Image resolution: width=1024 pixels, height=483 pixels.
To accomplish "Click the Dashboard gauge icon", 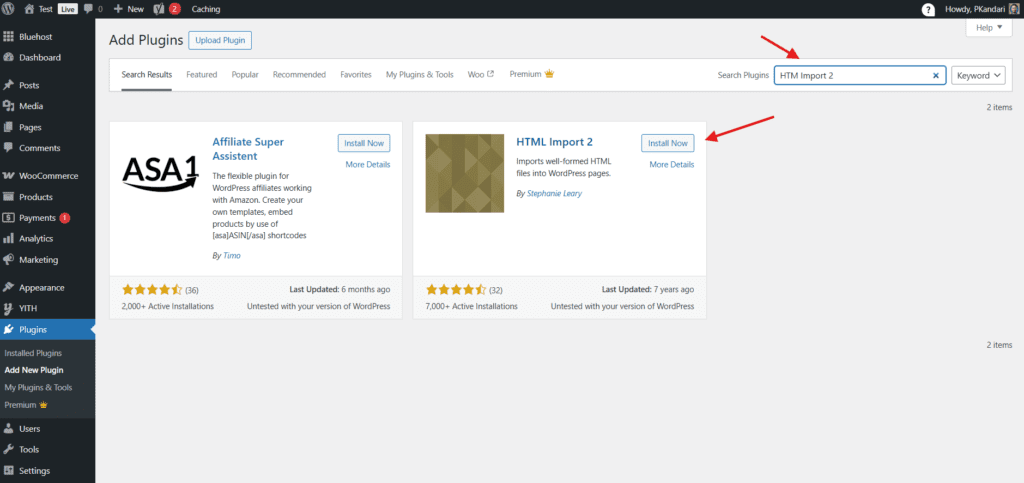I will (8, 57).
